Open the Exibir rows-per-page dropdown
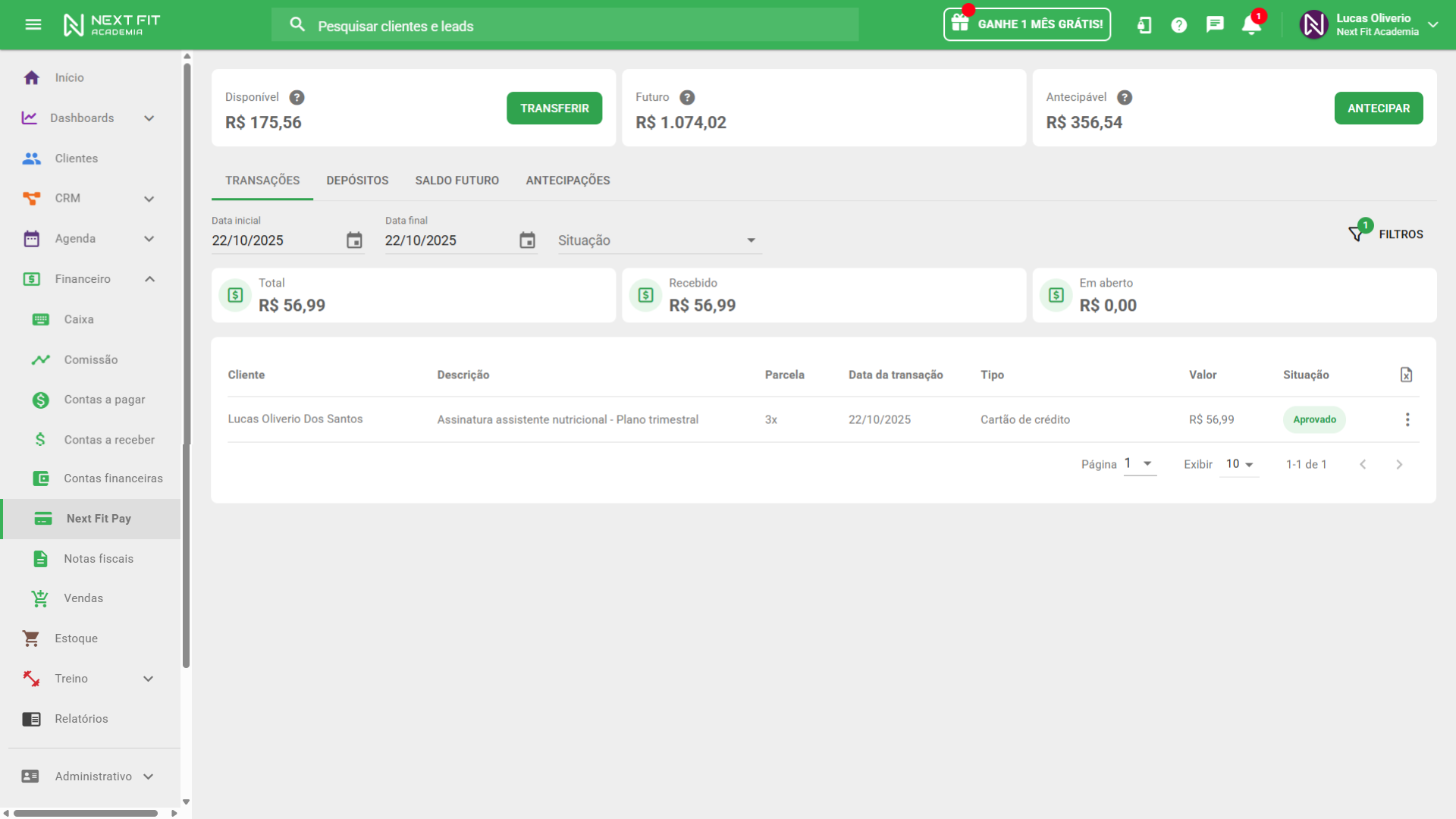This screenshot has height=819, width=1456. coord(1239,464)
